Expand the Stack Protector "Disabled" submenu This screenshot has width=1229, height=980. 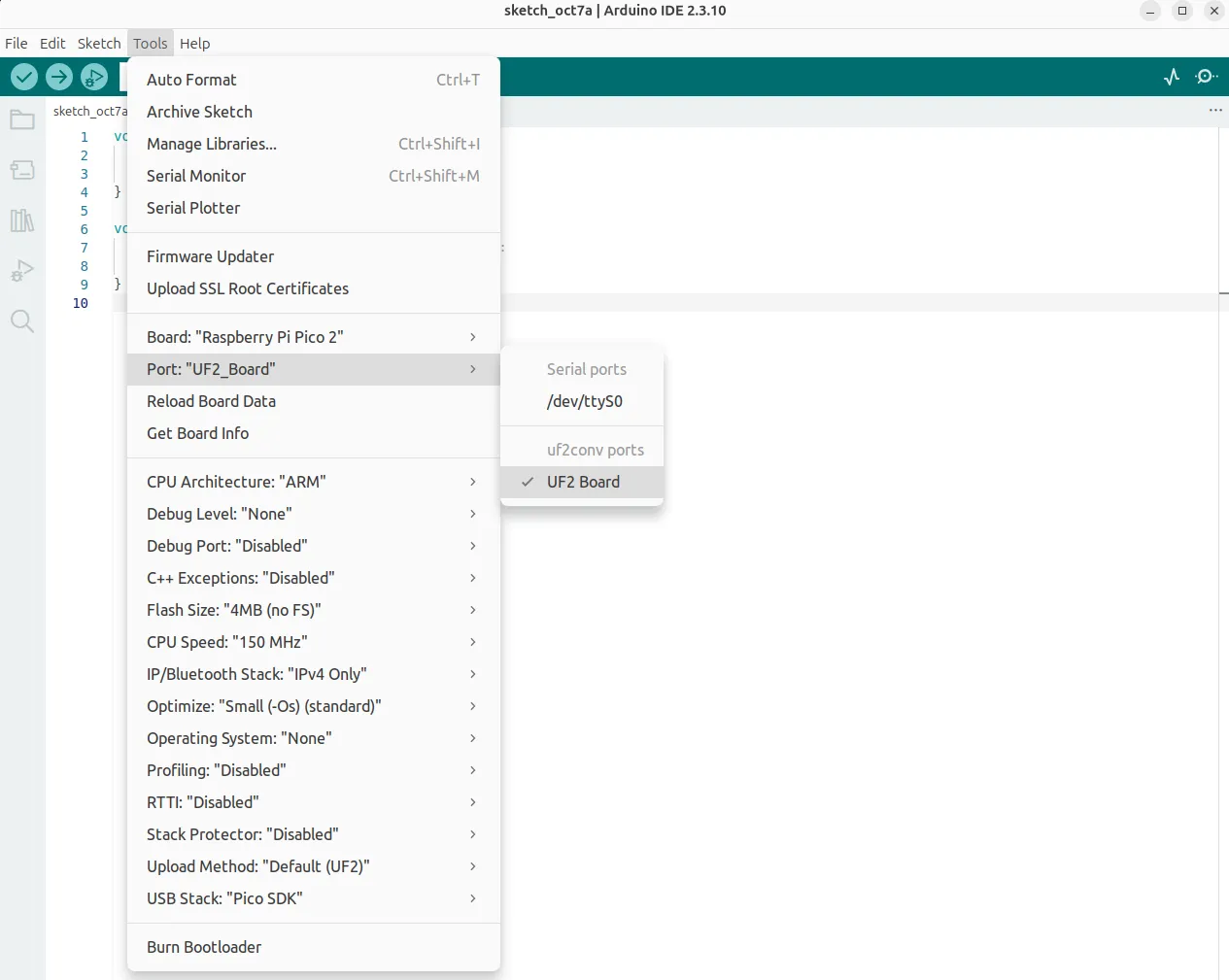tap(314, 834)
